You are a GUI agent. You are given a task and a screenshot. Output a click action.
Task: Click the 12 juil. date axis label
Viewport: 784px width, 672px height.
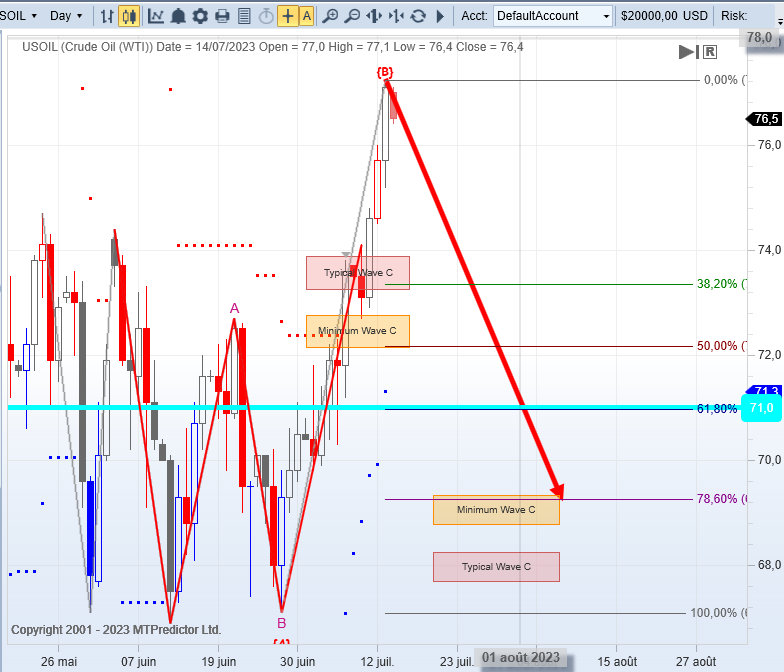[377, 662]
